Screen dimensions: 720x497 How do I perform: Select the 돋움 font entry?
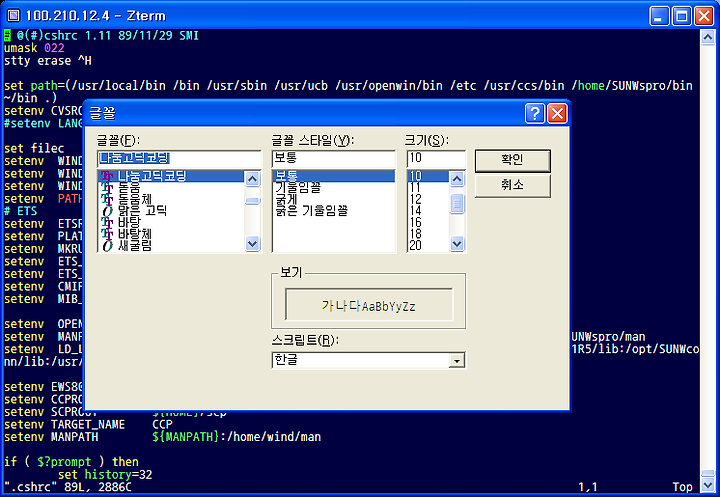point(129,187)
